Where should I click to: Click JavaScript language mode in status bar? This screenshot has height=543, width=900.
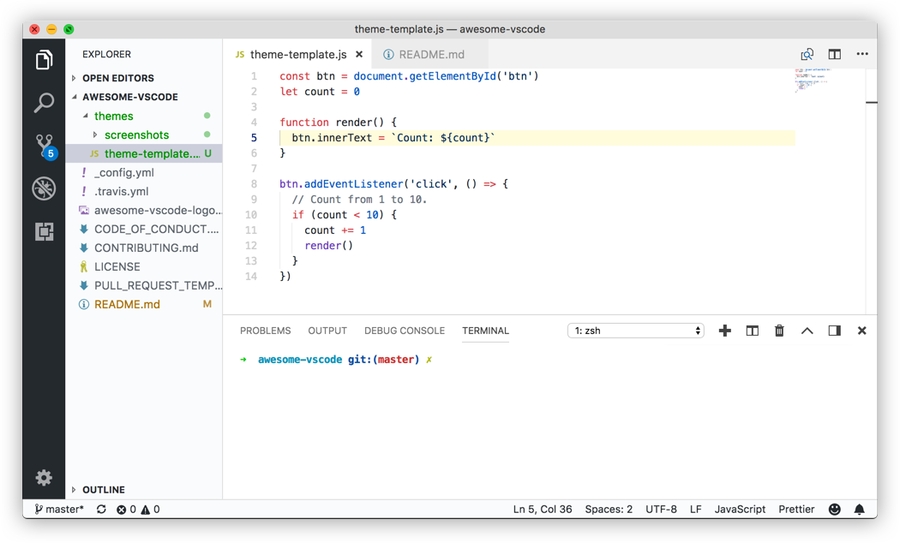739,509
